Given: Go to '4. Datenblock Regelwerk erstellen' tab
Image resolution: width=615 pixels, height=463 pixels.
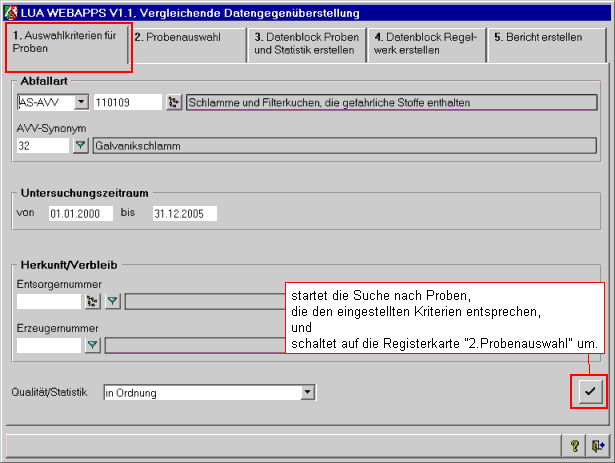Looking at the screenshot, I should pyautogui.click(x=427, y=44).
